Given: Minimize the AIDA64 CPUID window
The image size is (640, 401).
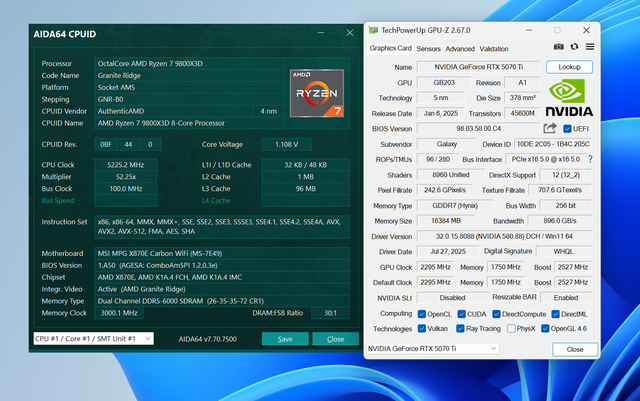Looking at the screenshot, I should (321, 33).
